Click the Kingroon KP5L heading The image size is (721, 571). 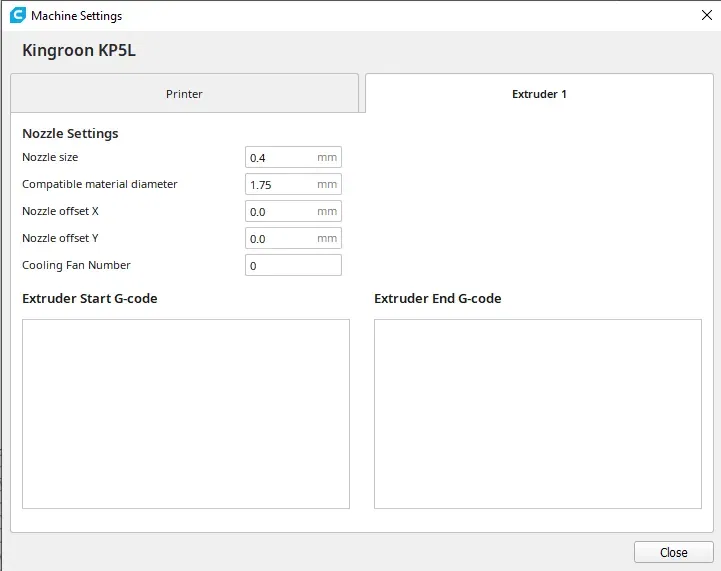(x=79, y=50)
